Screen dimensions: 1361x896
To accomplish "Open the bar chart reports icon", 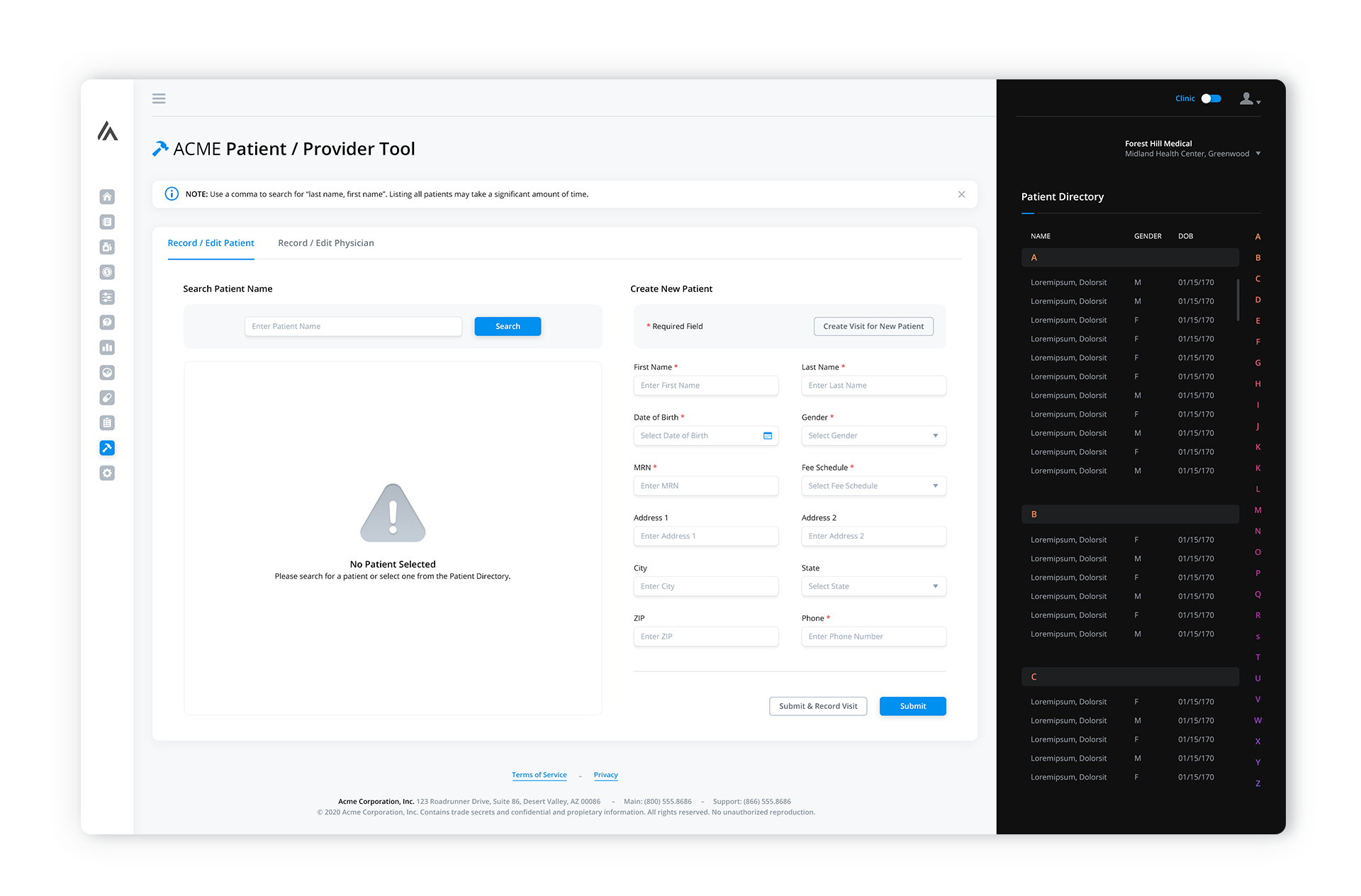I will 107,347.
